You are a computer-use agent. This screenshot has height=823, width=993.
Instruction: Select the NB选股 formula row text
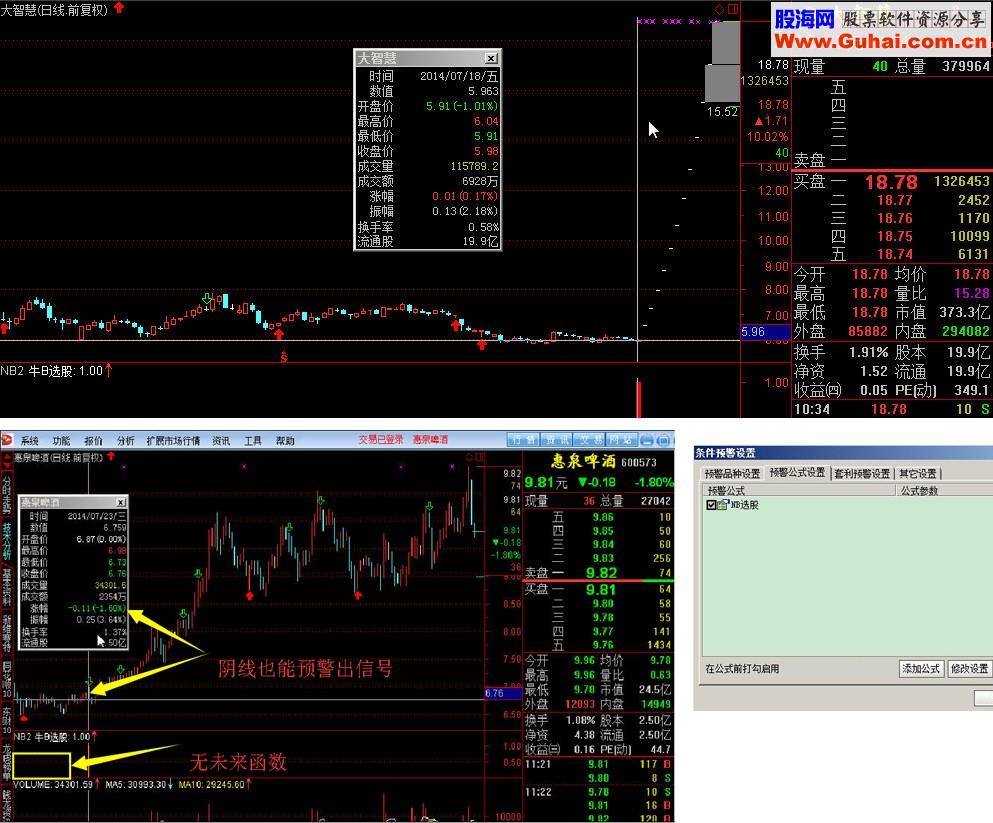[744, 505]
